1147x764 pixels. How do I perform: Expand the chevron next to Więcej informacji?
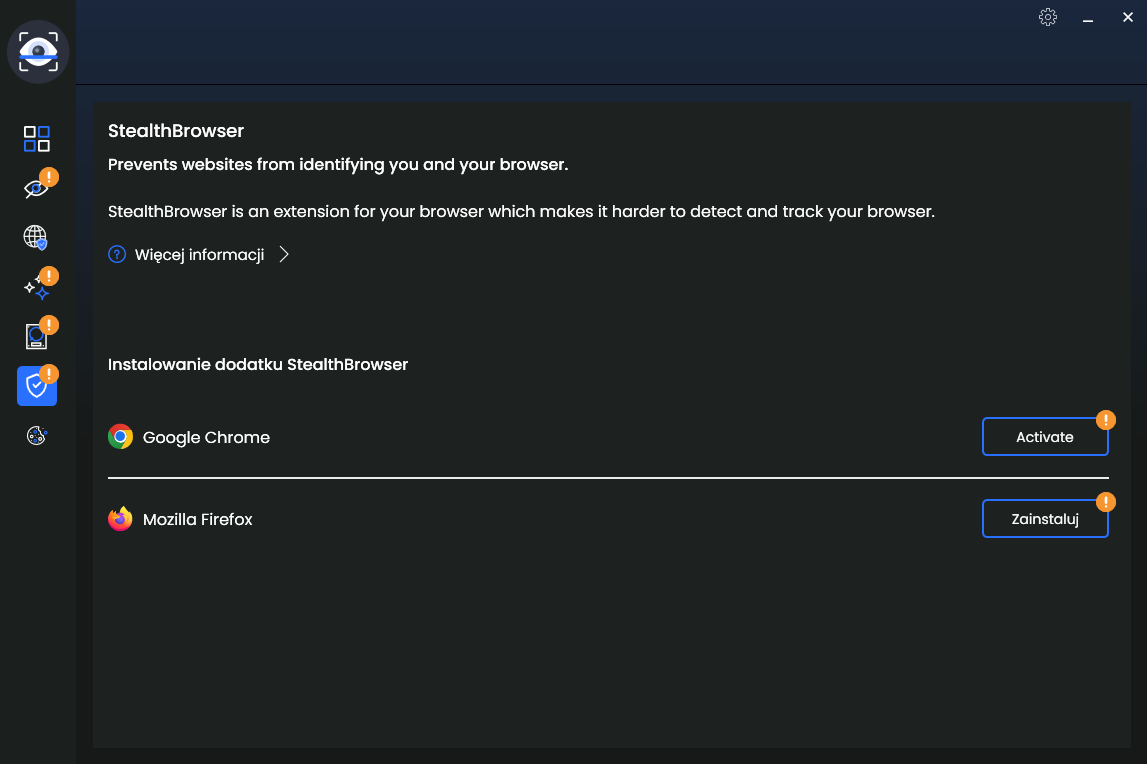(284, 255)
